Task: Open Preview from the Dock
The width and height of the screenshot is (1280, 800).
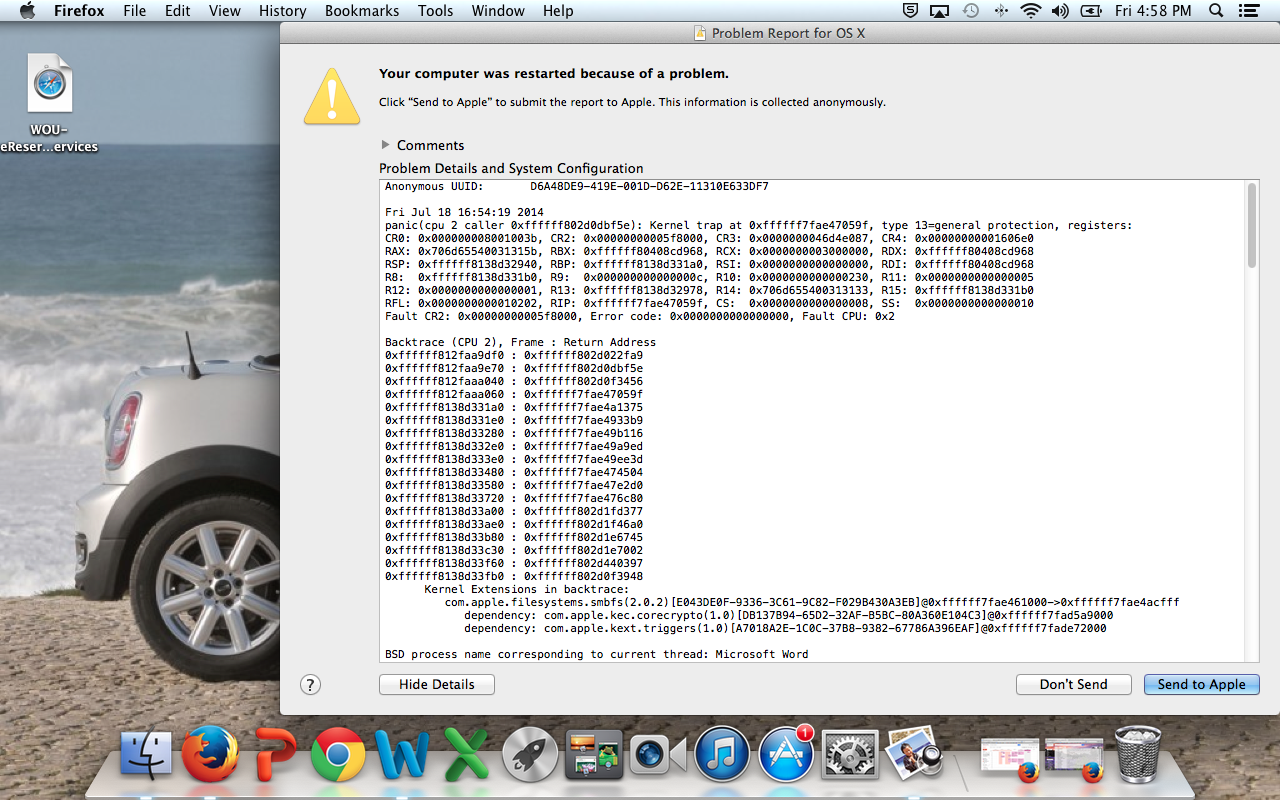Action: tap(913, 753)
